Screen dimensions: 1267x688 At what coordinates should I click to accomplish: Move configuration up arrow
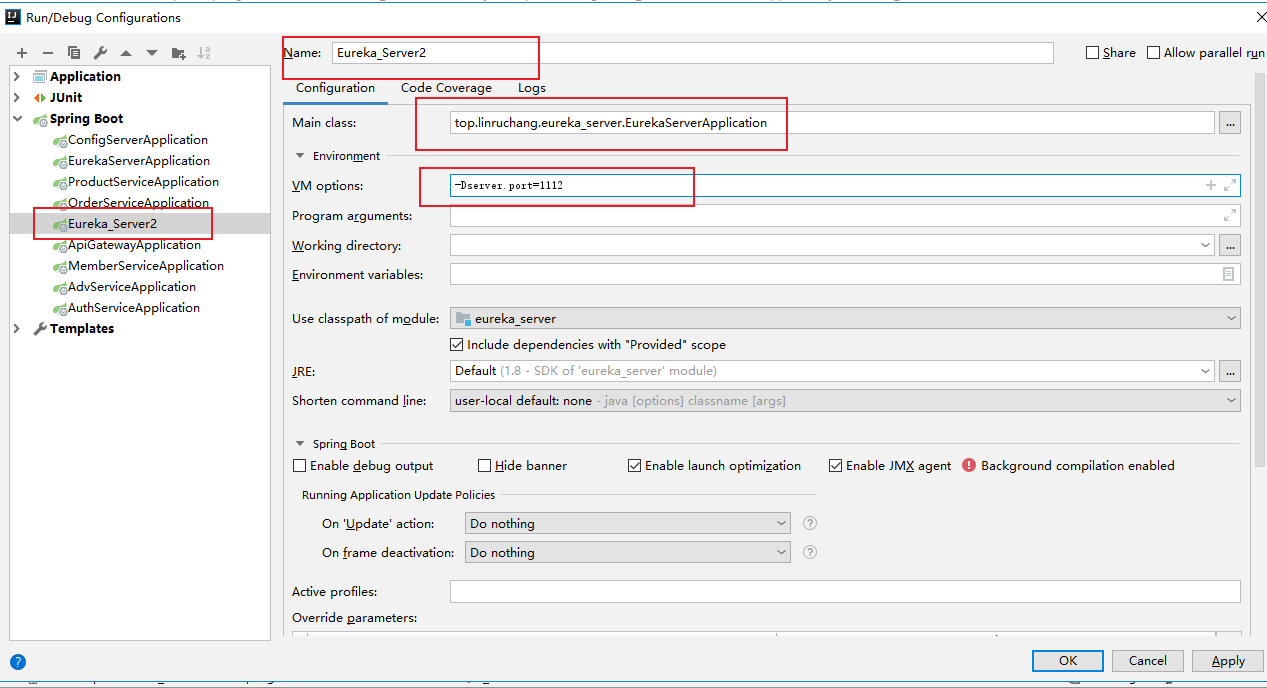(x=126, y=53)
